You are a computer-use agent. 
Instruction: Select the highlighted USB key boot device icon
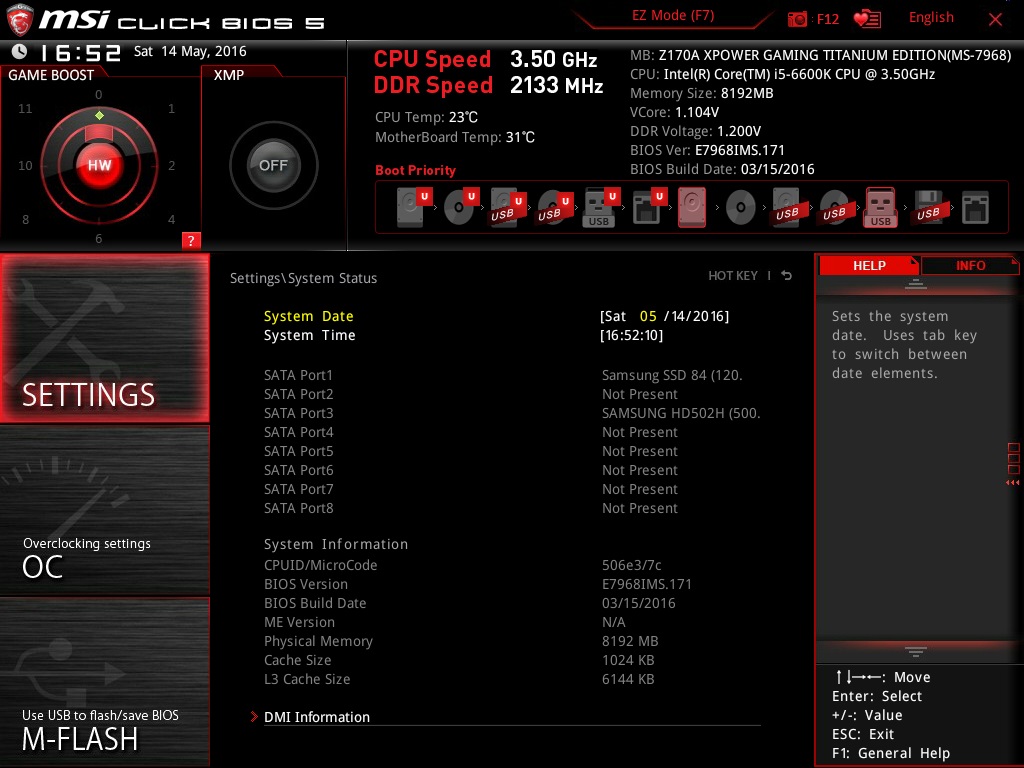coord(880,207)
